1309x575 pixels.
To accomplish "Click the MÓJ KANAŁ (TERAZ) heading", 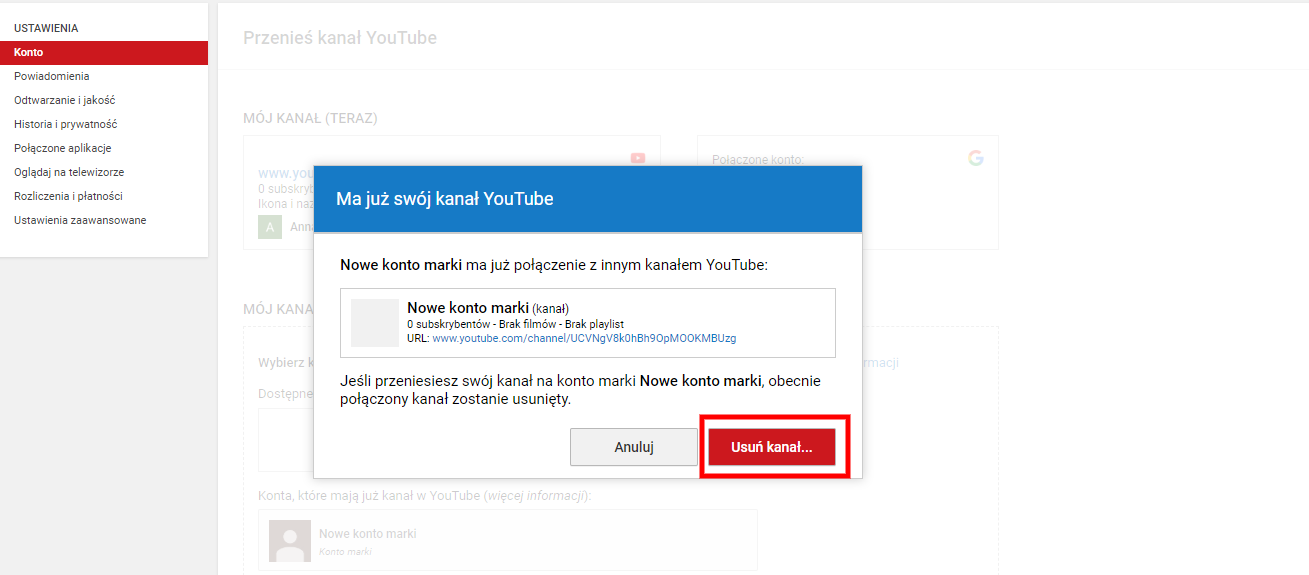I will [310, 118].
